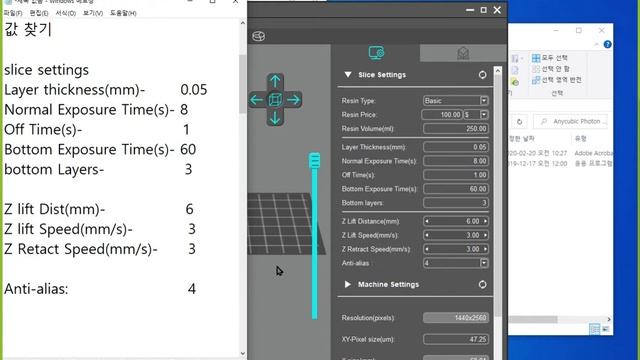Switch Explorer to large icons view
The image size is (640, 360).
coord(605,329)
